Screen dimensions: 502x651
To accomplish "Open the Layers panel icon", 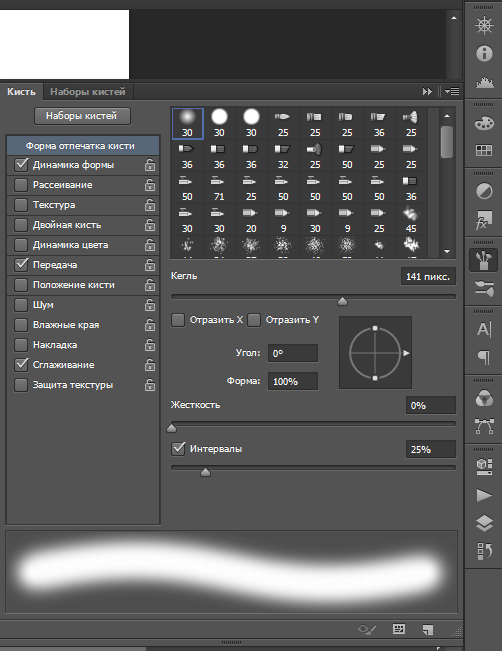I will [x=484, y=523].
